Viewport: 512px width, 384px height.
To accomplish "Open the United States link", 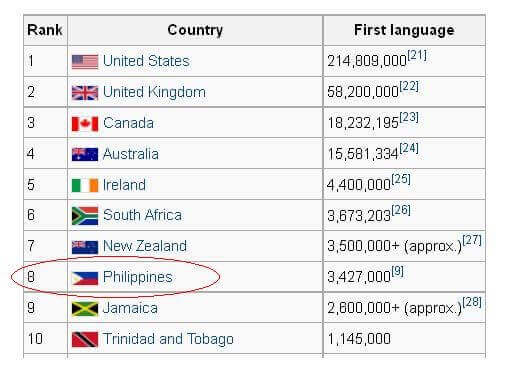I will coord(146,61).
